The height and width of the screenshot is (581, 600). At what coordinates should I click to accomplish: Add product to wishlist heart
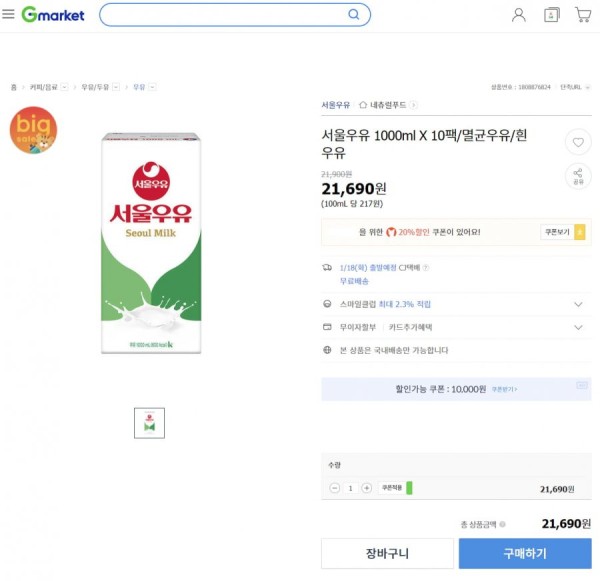[x=578, y=142]
